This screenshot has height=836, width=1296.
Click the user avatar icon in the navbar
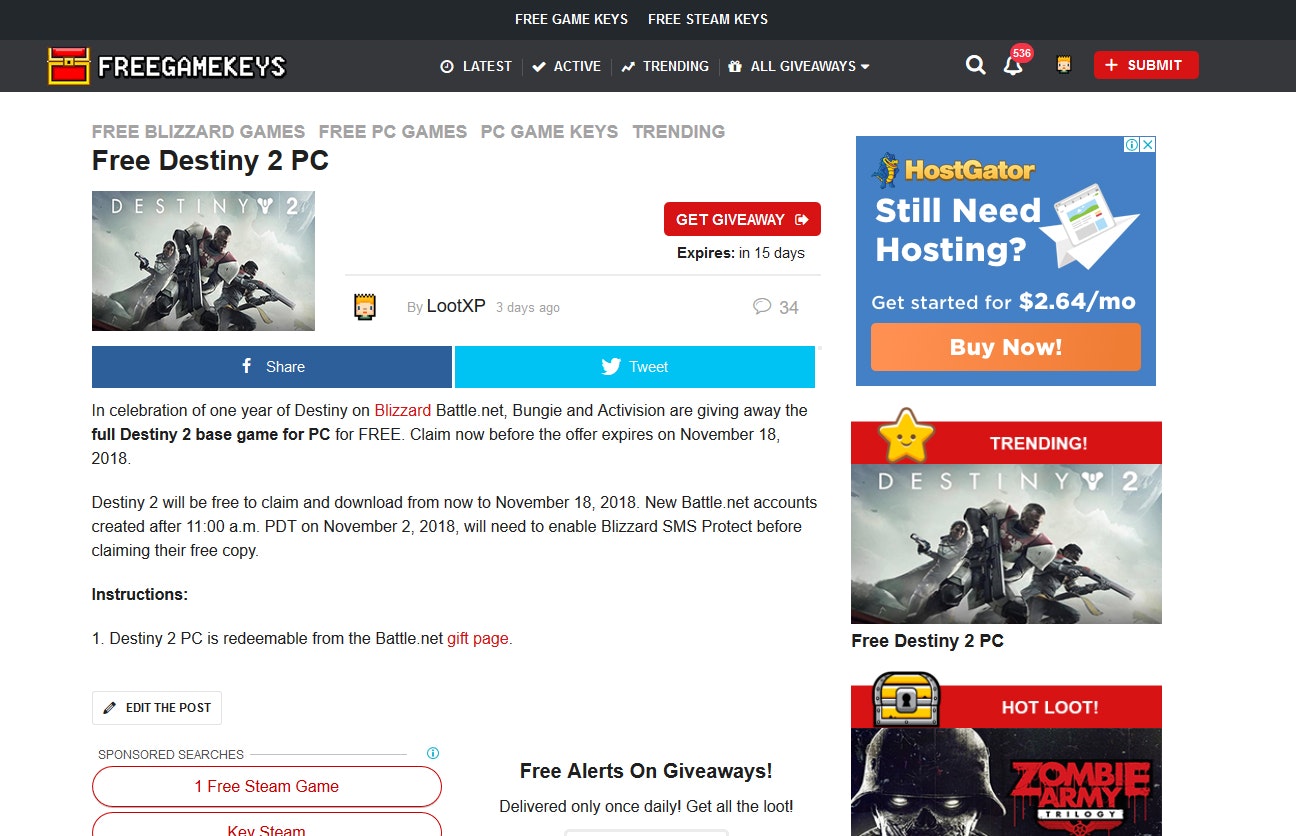coord(1063,63)
